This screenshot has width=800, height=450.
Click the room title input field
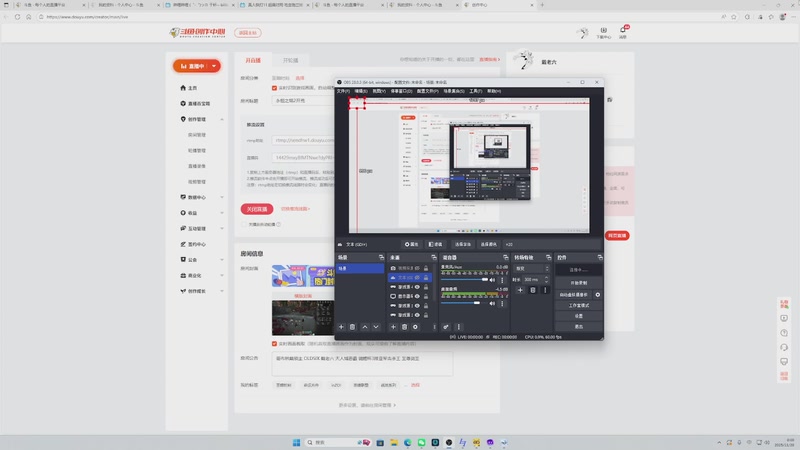[x=303, y=101]
